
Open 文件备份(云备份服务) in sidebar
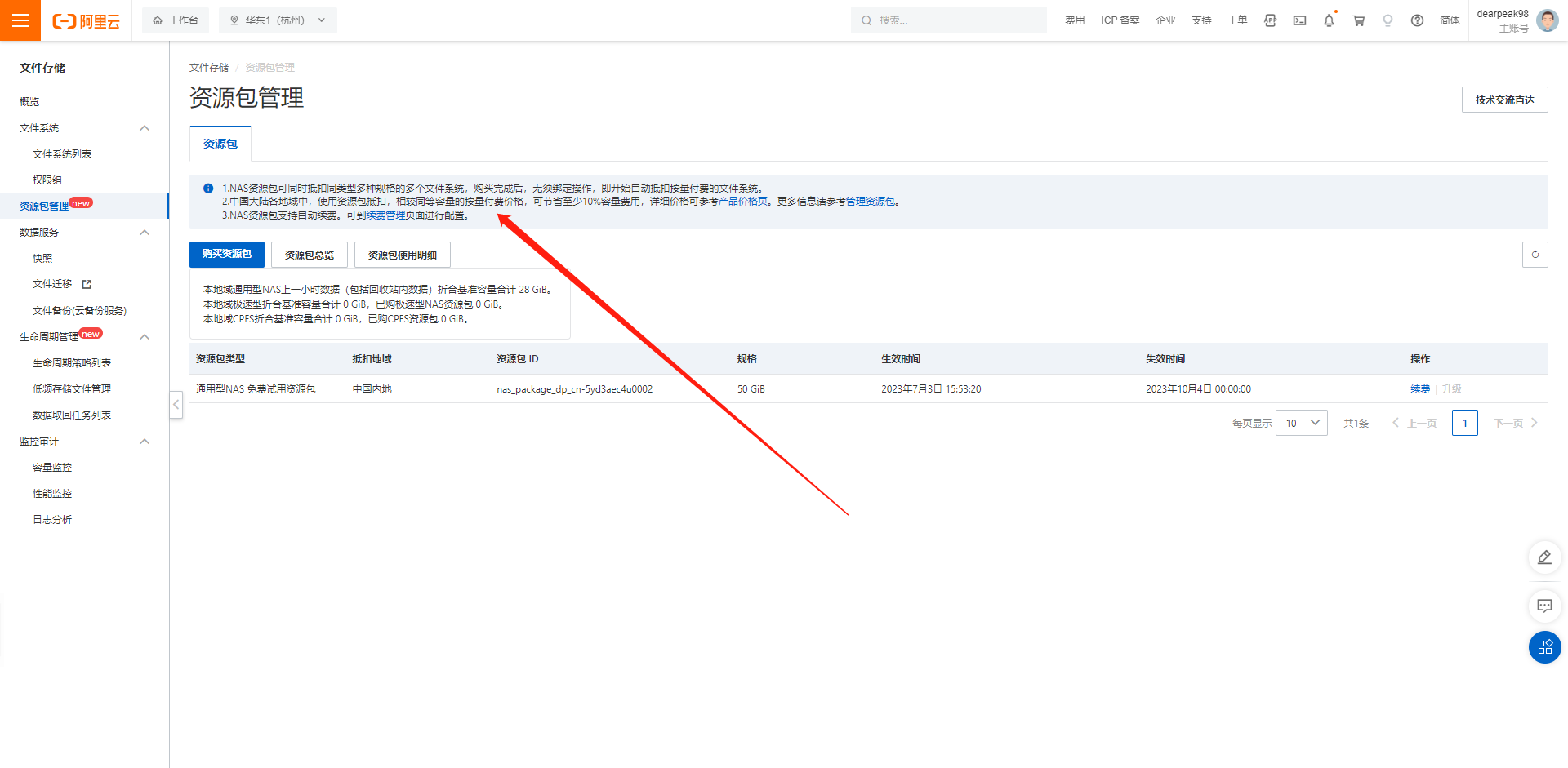79,311
